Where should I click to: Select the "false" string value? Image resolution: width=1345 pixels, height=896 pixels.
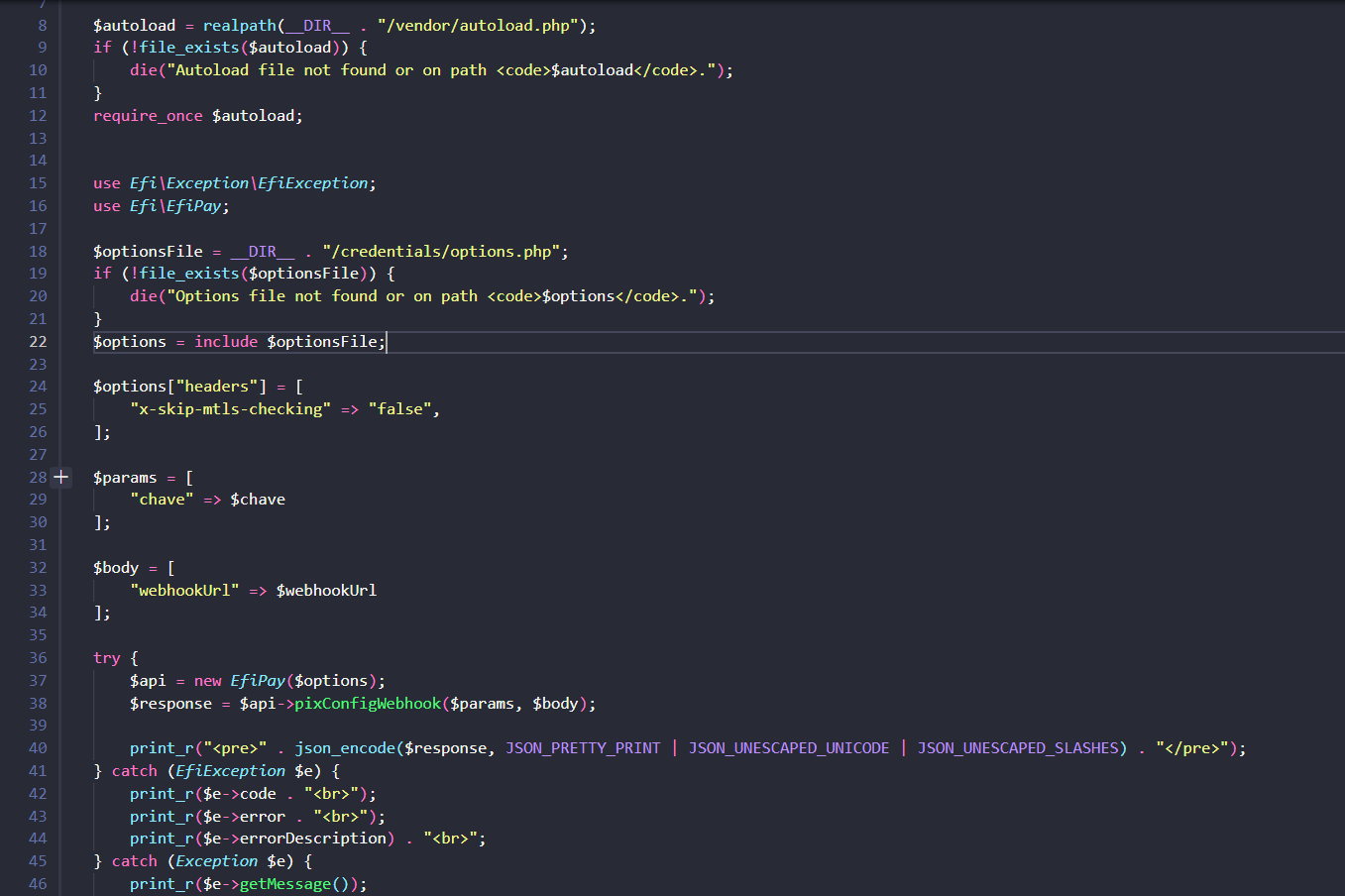coord(400,409)
